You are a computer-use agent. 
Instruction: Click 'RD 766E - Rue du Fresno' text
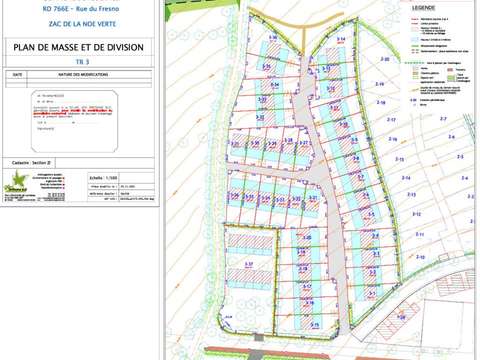pyautogui.click(x=81, y=9)
